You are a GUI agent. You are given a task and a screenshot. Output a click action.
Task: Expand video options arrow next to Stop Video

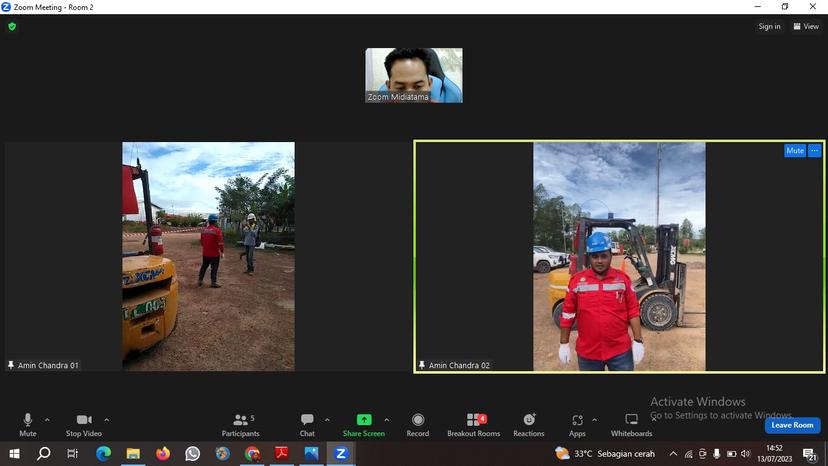pos(107,420)
